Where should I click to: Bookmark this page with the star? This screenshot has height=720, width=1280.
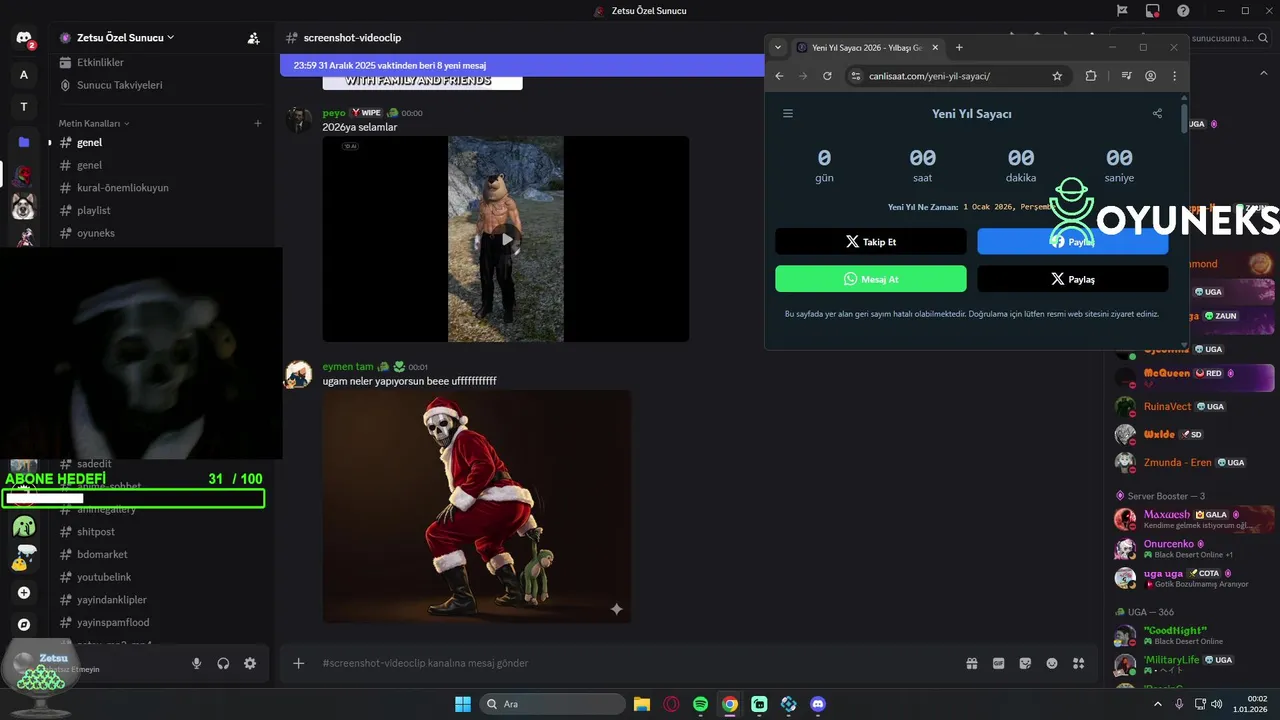pyautogui.click(x=1057, y=76)
